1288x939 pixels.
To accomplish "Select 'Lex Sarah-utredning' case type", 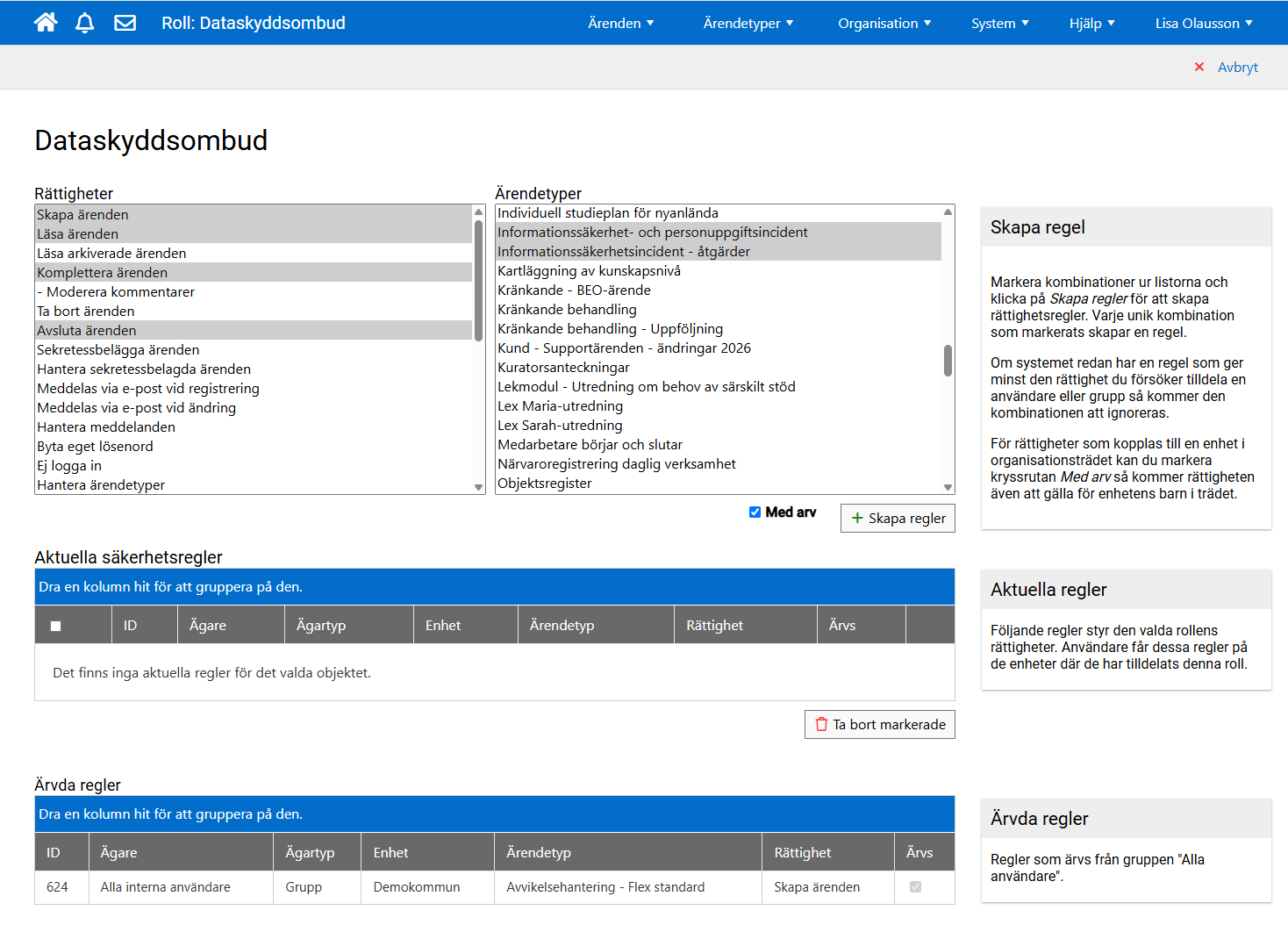I will (x=719, y=425).
